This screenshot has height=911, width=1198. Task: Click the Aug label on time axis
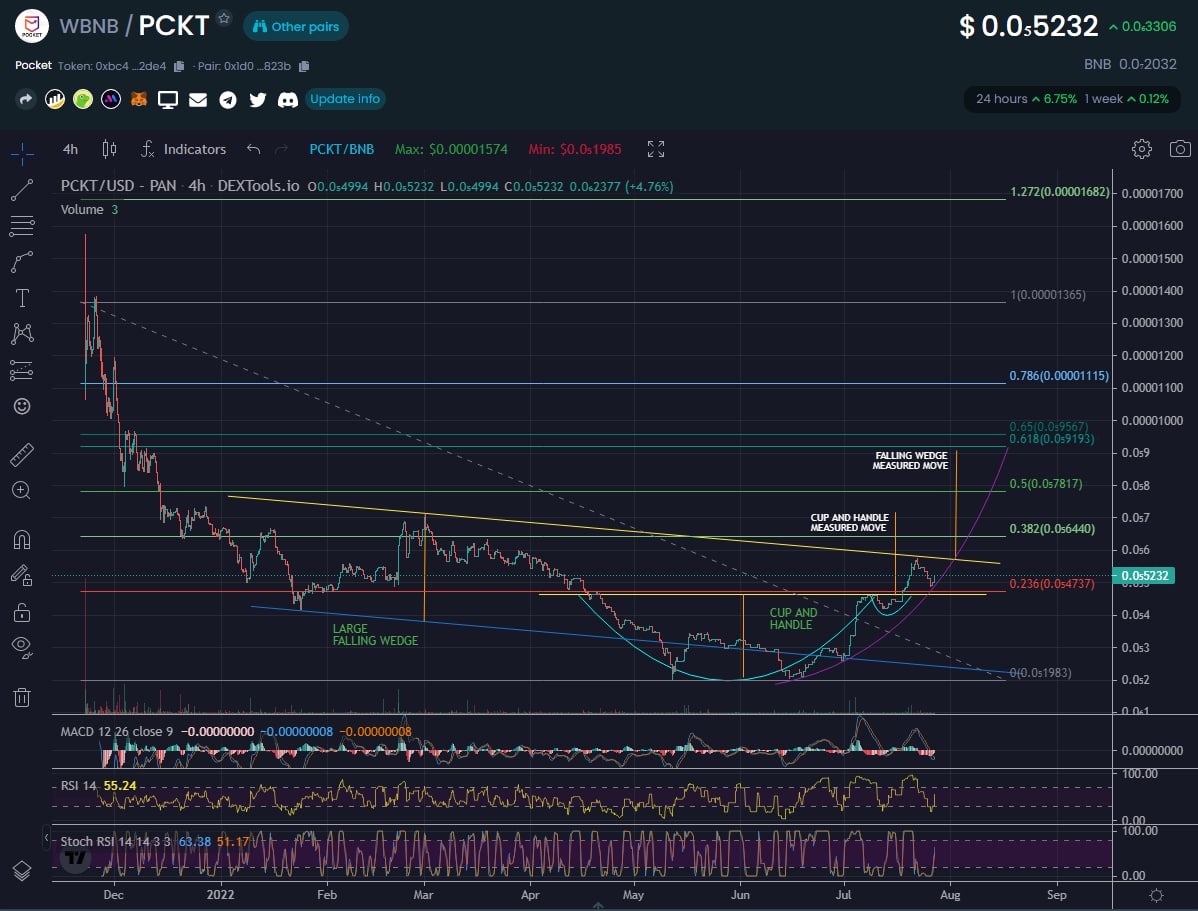coord(950,895)
